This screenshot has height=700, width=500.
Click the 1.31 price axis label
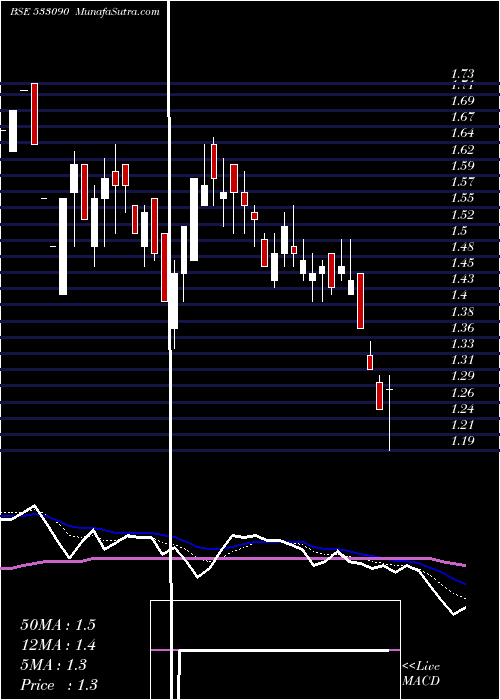point(462,360)
